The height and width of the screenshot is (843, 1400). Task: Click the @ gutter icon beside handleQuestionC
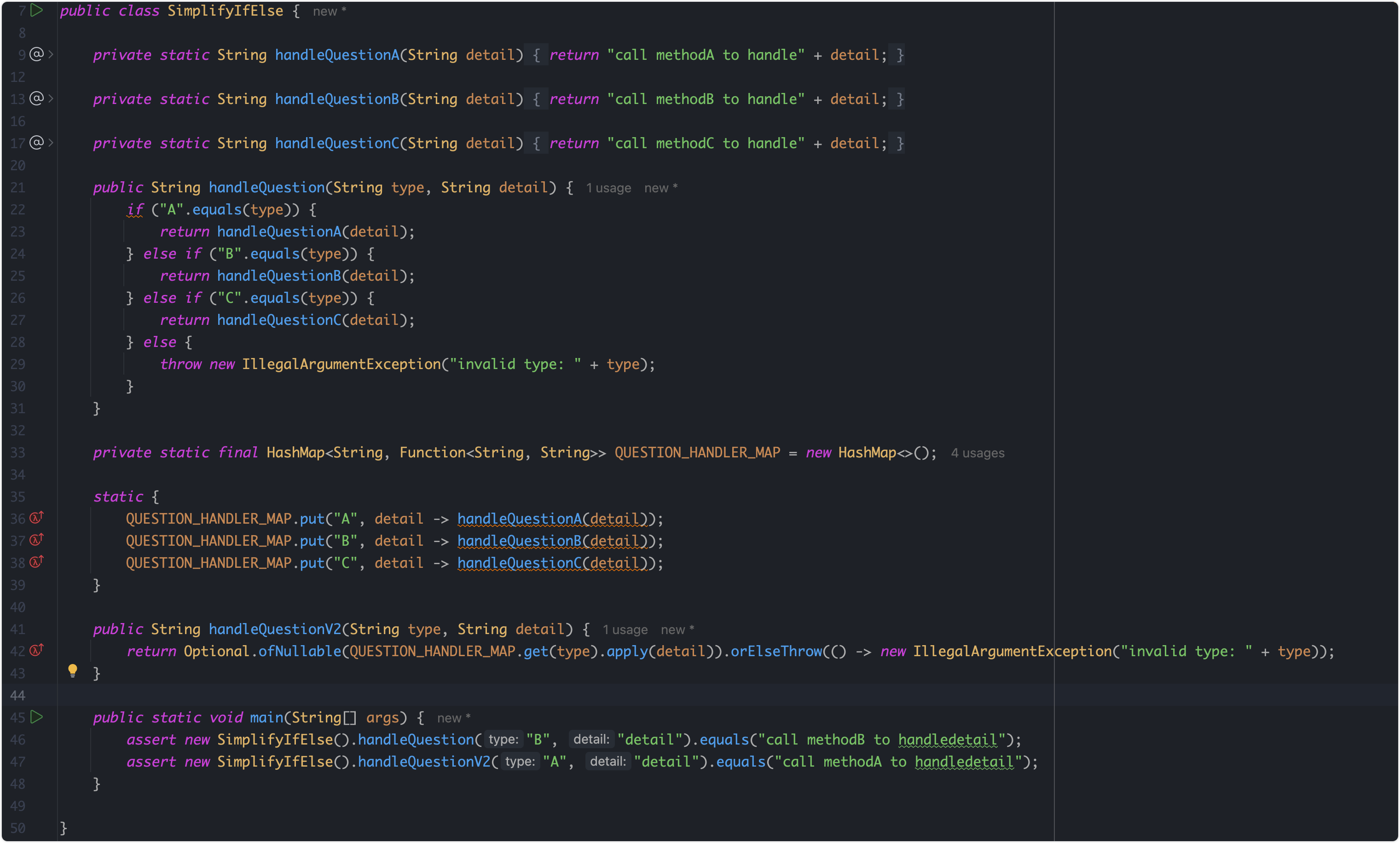pyautogui.click(x=36, y=142)
